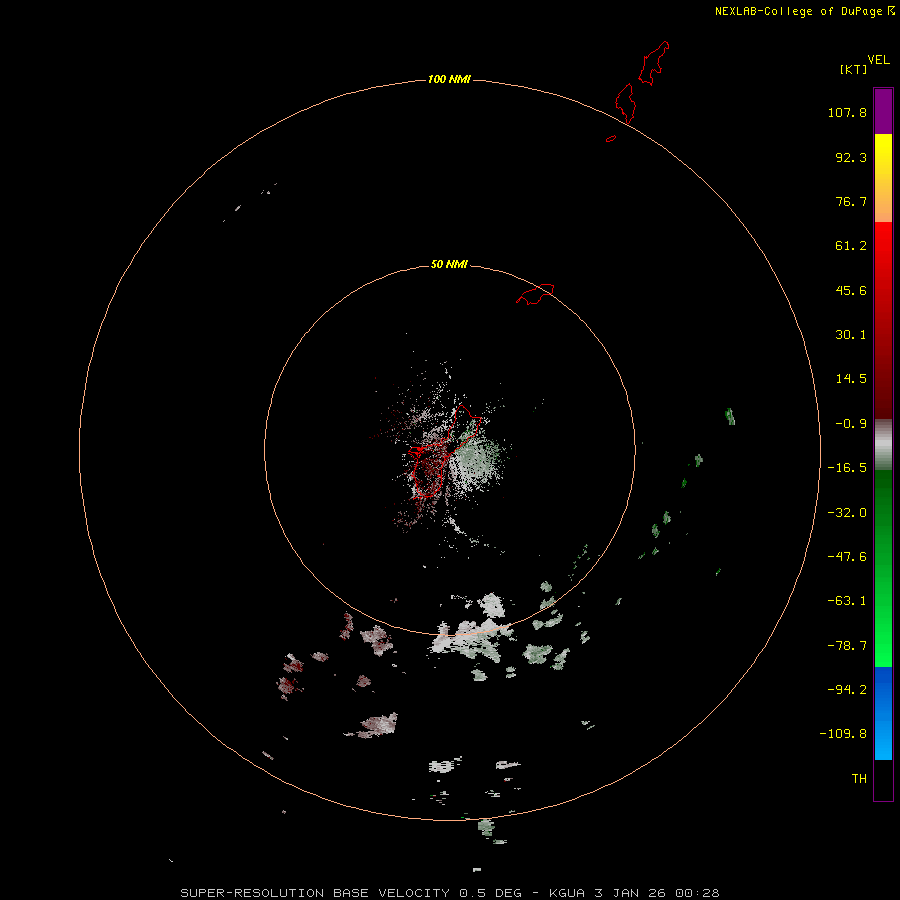Click the [KT] units label
Image resolution: width=900 pixels, height=900 pixels.
(x=853, y=69)
